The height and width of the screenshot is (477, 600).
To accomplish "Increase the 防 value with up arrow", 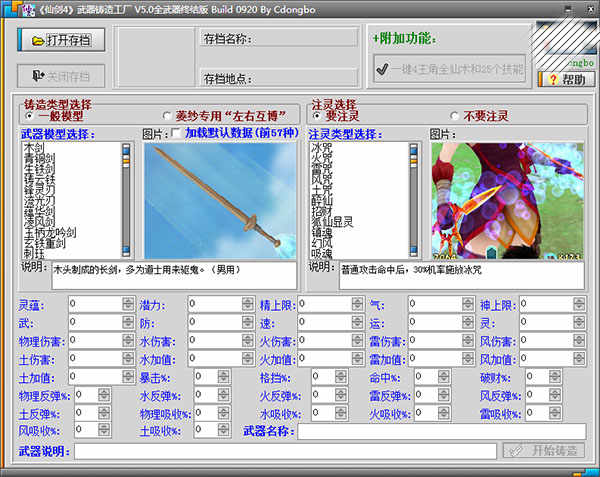I will point(248,319).
